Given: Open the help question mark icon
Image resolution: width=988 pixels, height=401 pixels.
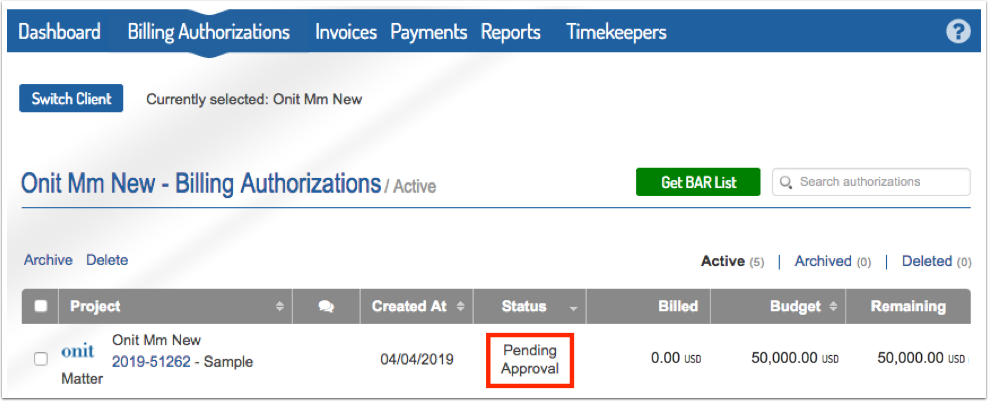Looking at the screenshot, I should 958,32.
